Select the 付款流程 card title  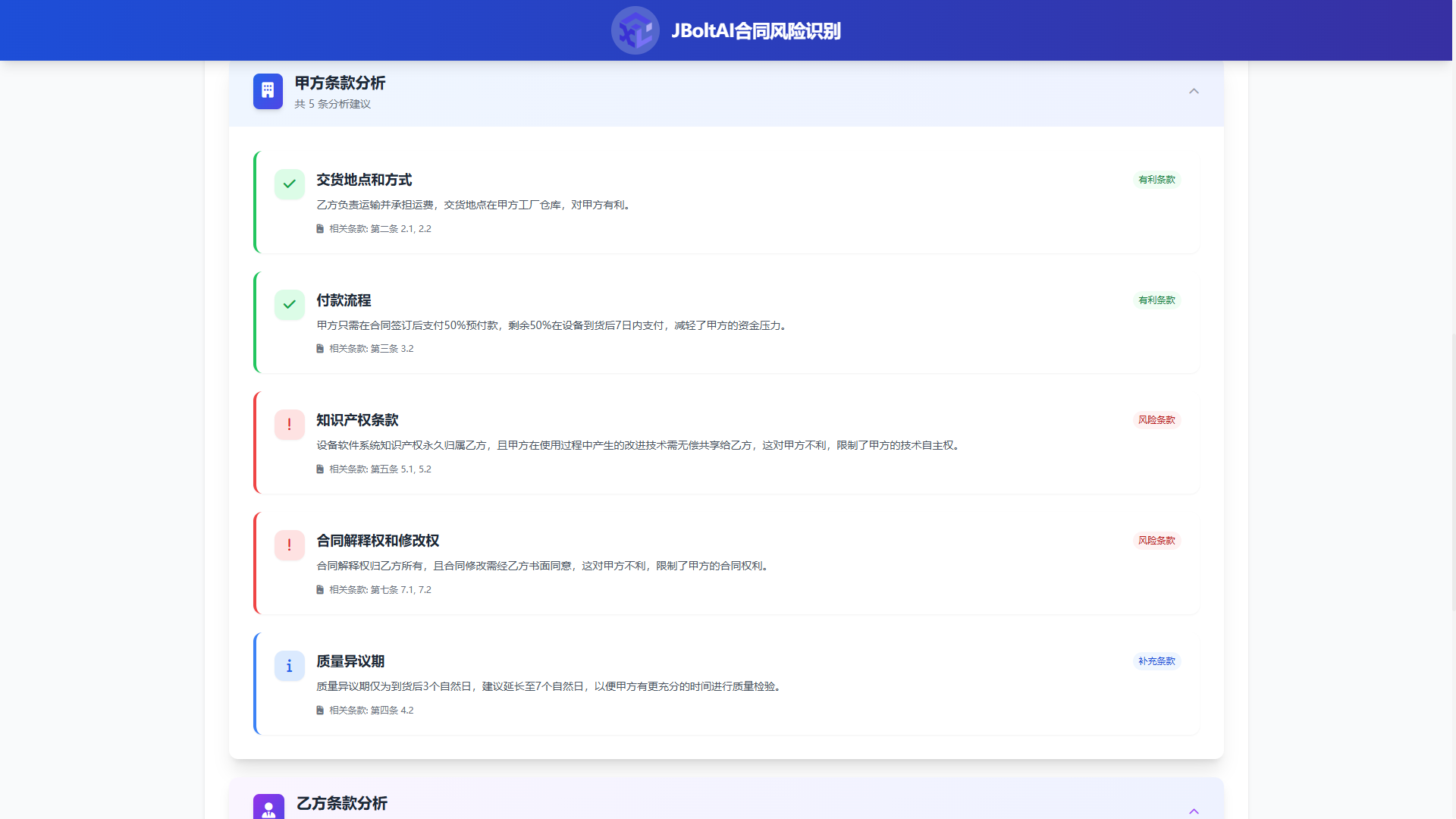[344, 300]
